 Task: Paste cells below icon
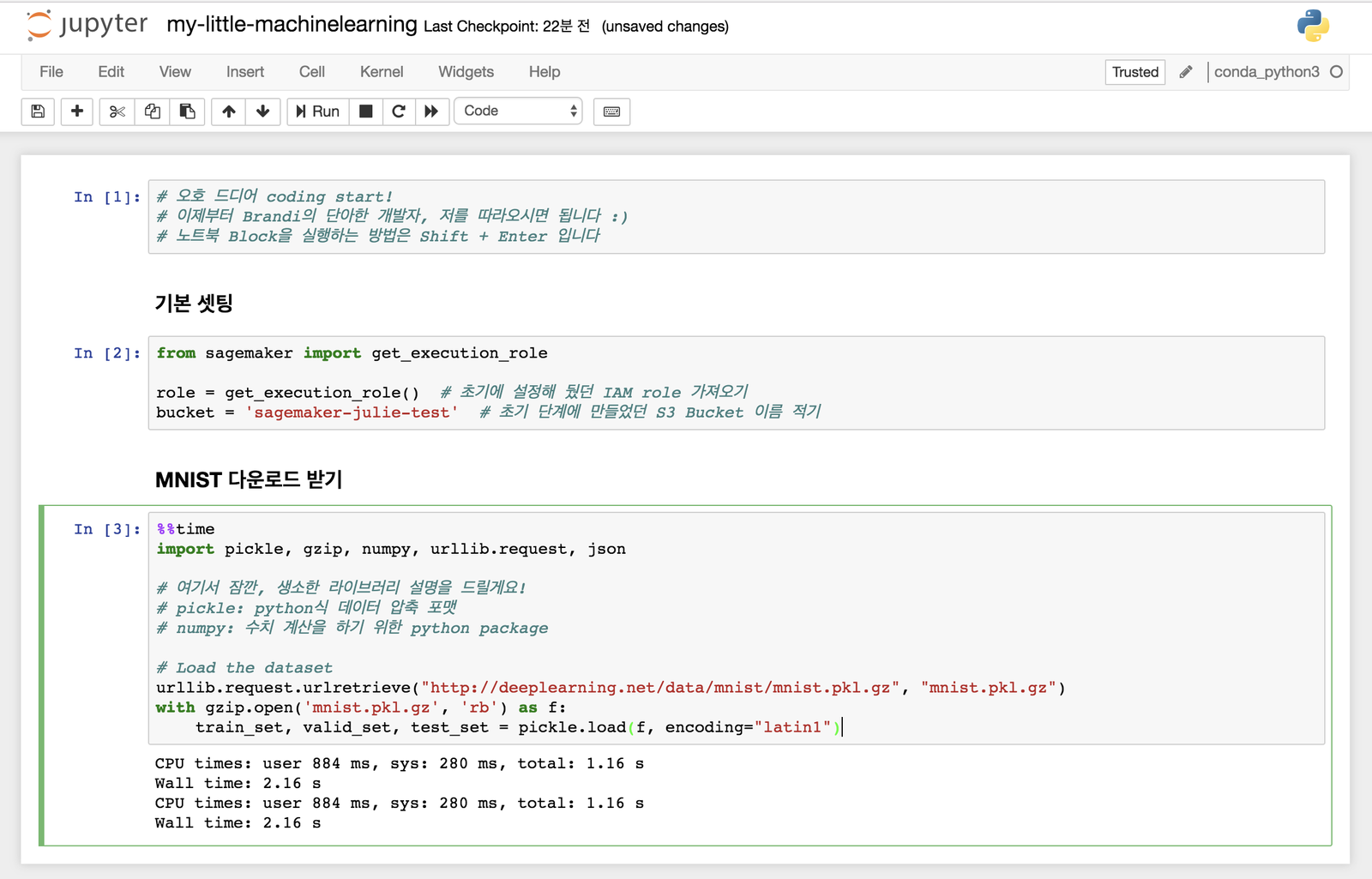187,111
